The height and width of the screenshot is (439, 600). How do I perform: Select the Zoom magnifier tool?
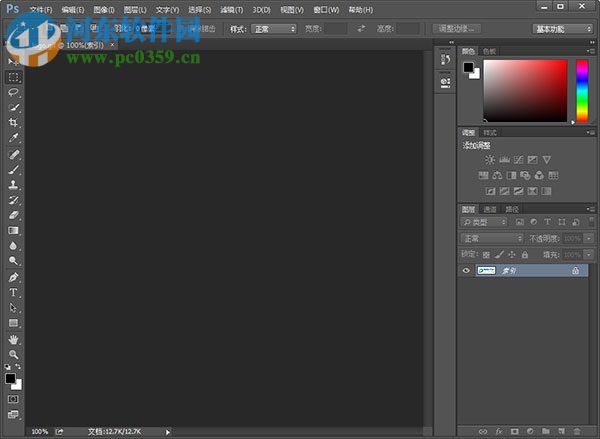coord(14,354)
